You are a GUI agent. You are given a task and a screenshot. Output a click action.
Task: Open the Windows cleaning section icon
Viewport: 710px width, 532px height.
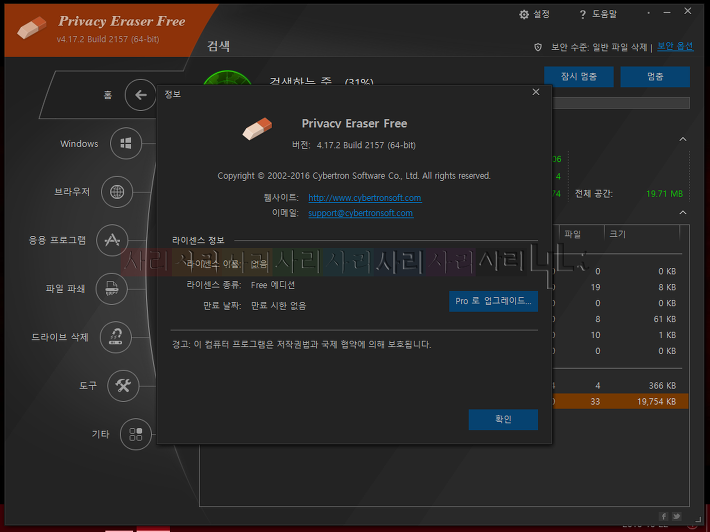coord(126,144)
